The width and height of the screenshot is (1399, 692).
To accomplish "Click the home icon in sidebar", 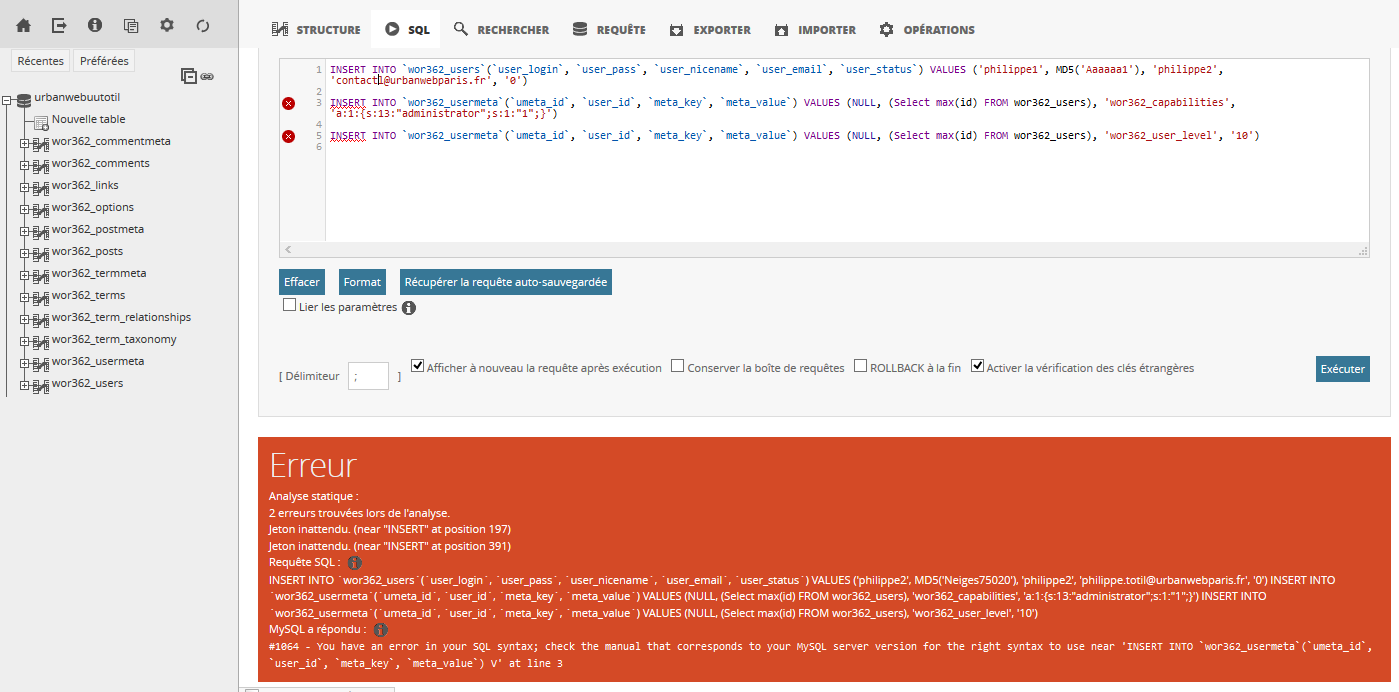I will [24, 25].
